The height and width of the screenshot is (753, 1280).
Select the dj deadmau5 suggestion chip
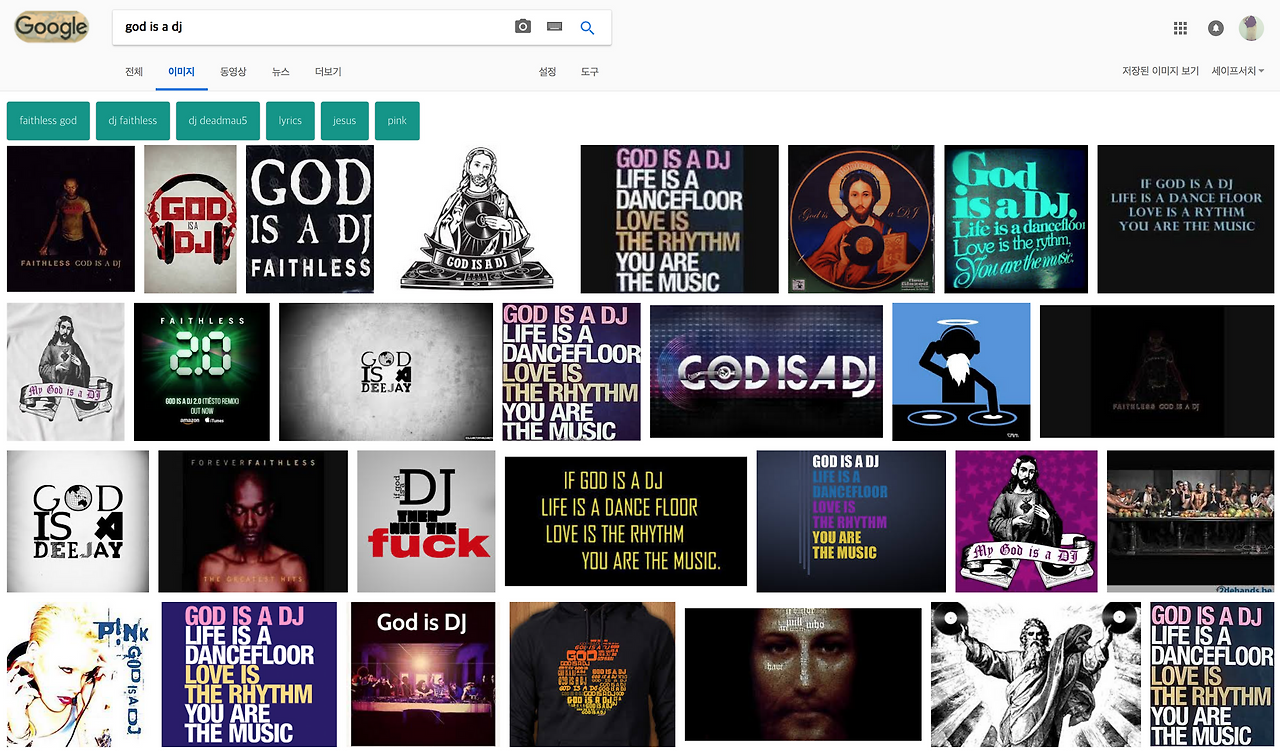pyautogui.click(x=217, y=120)
